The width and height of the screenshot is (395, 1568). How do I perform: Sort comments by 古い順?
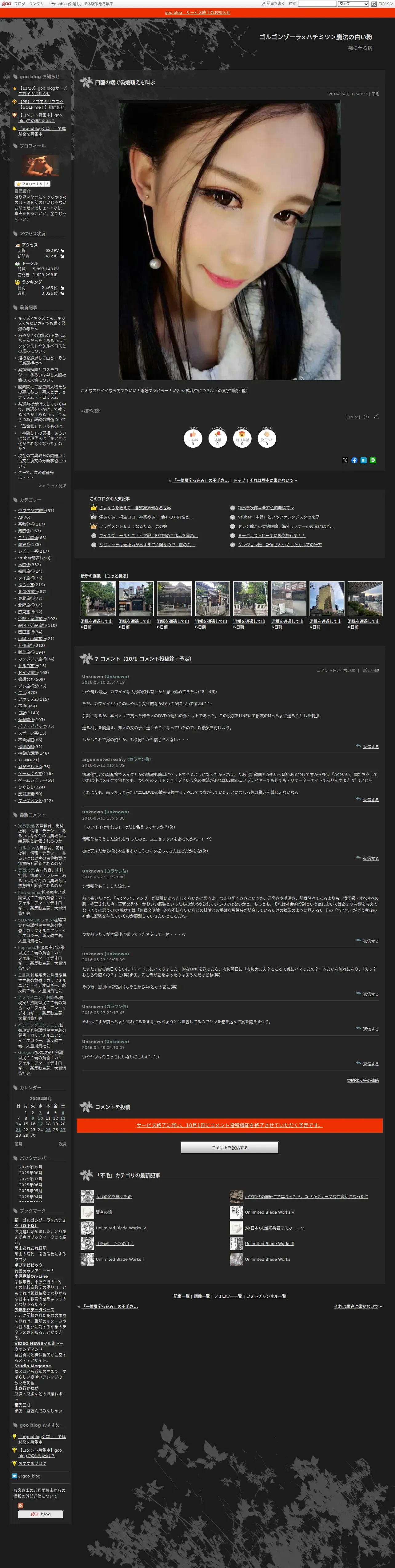click(349, 670)
